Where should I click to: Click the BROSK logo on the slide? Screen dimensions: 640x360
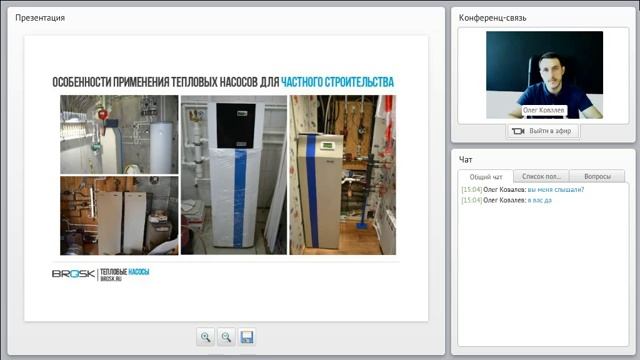pyautogui.click(x=73, y=274)
